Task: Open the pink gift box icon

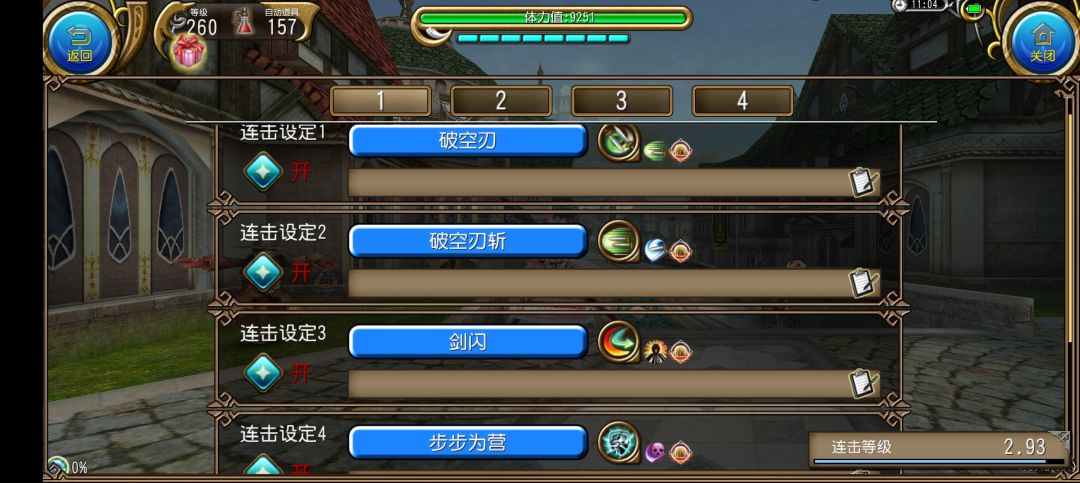Action: pyautogui.click(x=187, y=52)
